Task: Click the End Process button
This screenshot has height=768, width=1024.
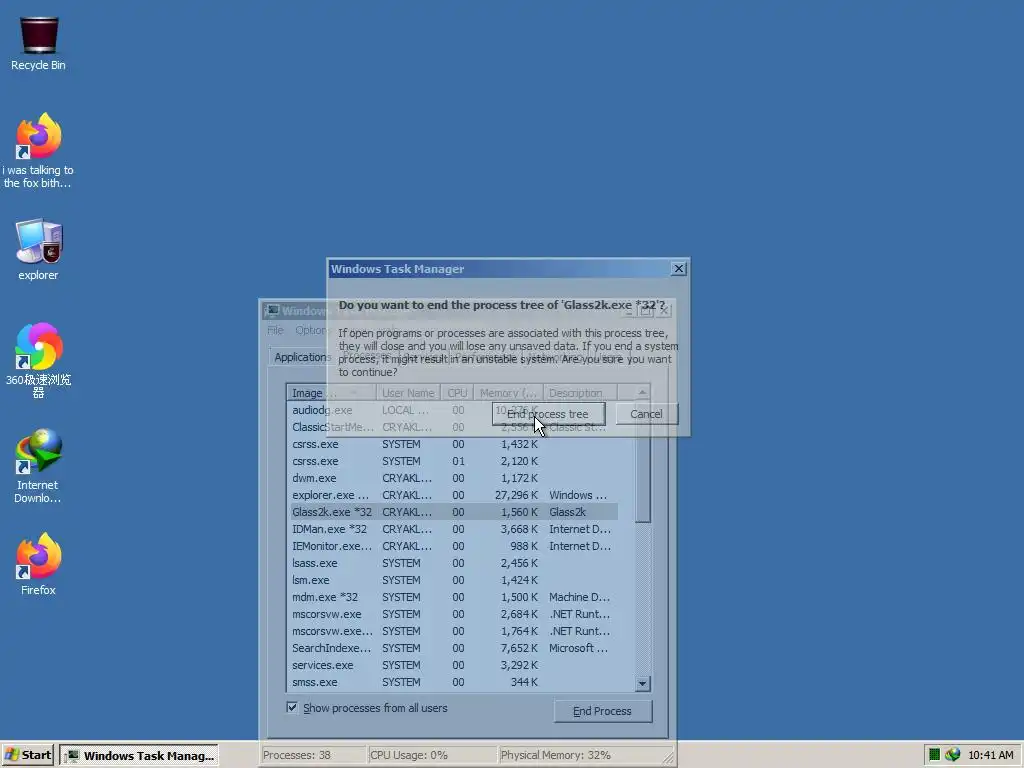Action: pyautogui.click(x=602, y=711)
